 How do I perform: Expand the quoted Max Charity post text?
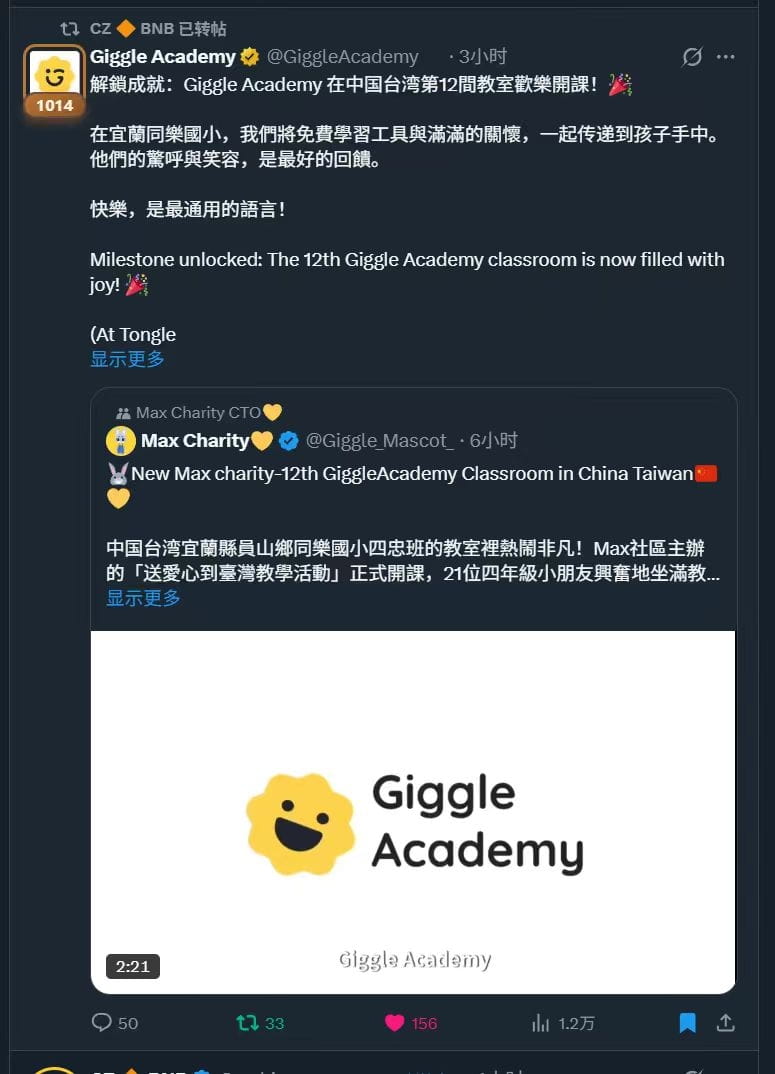(x=143, y=598)
